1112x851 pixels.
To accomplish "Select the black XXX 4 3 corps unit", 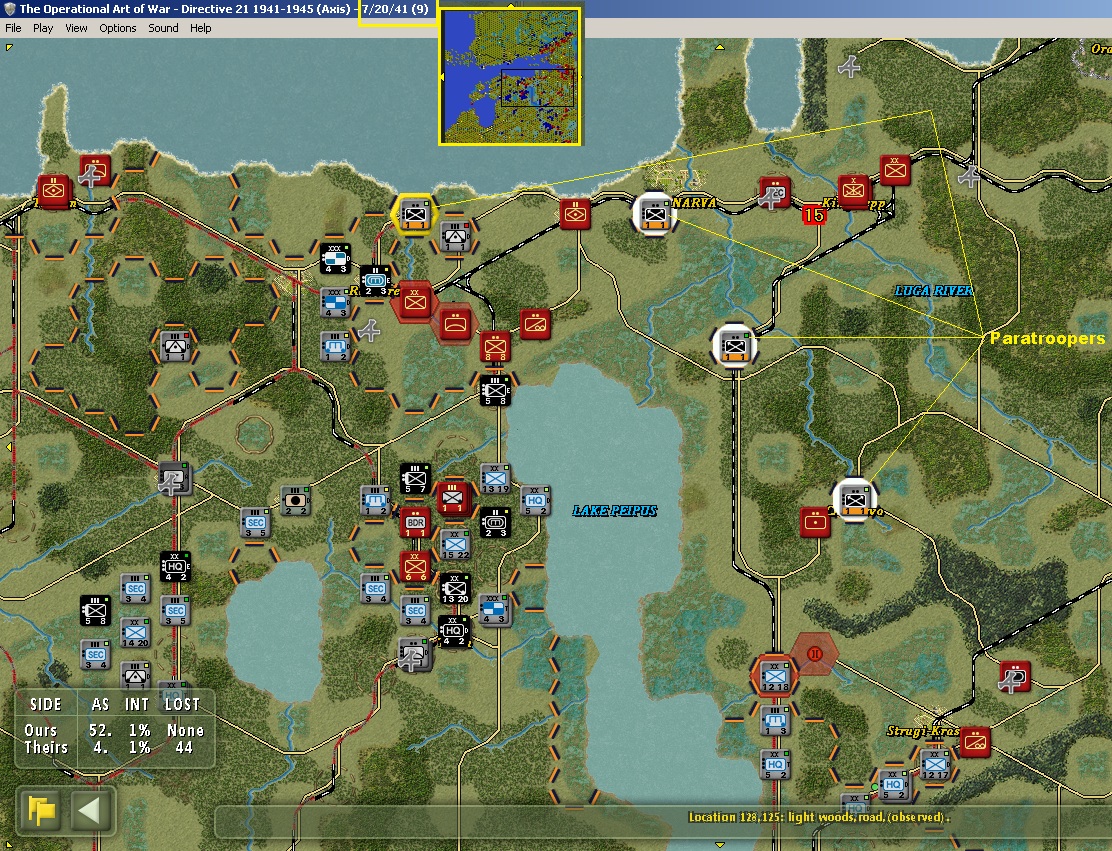I will [x=335, y=259].
